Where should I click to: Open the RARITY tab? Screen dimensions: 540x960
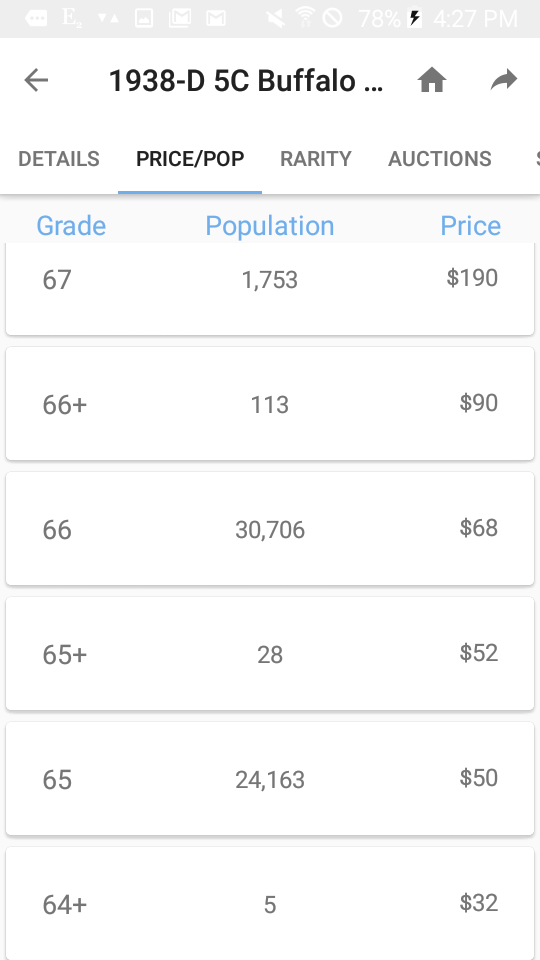click(316, 159)
